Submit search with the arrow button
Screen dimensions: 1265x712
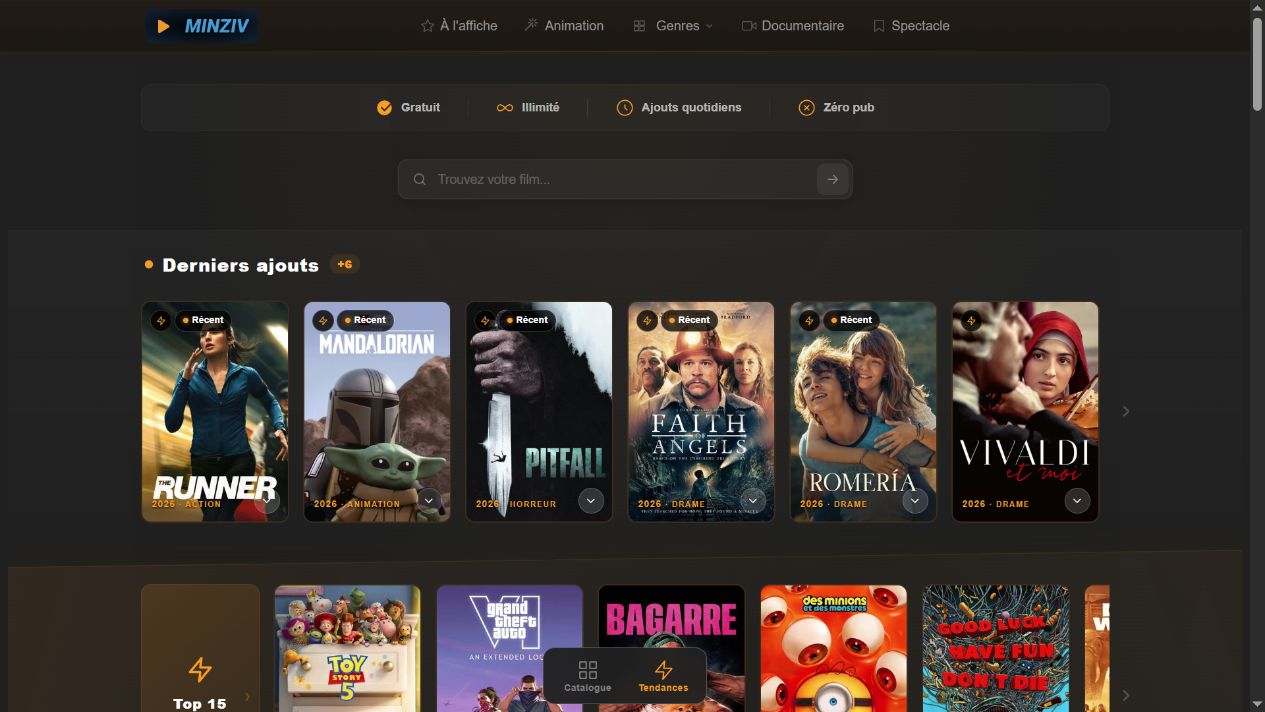click(x=832, y=180)
